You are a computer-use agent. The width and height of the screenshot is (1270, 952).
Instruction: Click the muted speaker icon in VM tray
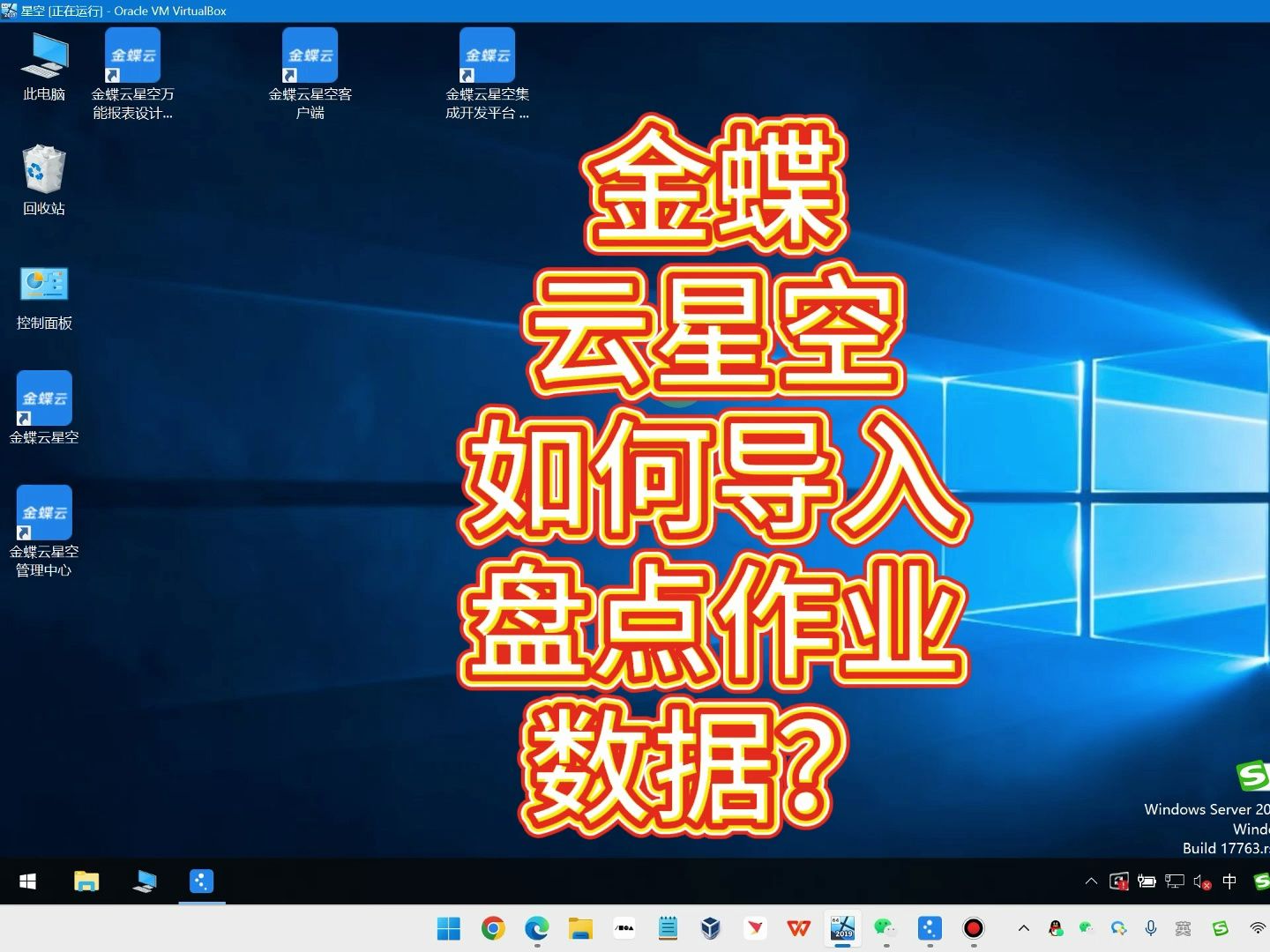click(1202, 881)
